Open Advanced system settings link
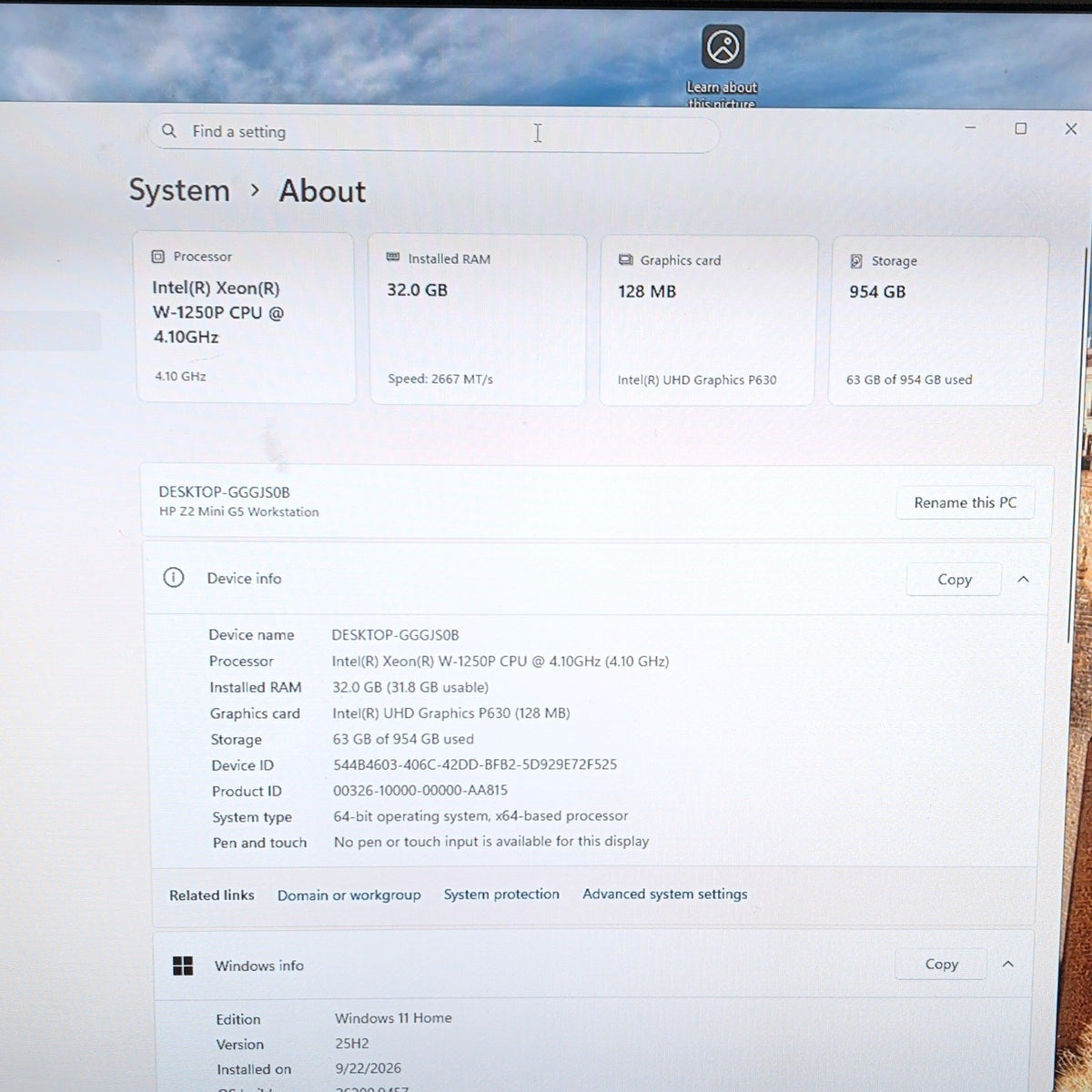1092x1092 pixels. pyautogui.click(x=664, y=895)
